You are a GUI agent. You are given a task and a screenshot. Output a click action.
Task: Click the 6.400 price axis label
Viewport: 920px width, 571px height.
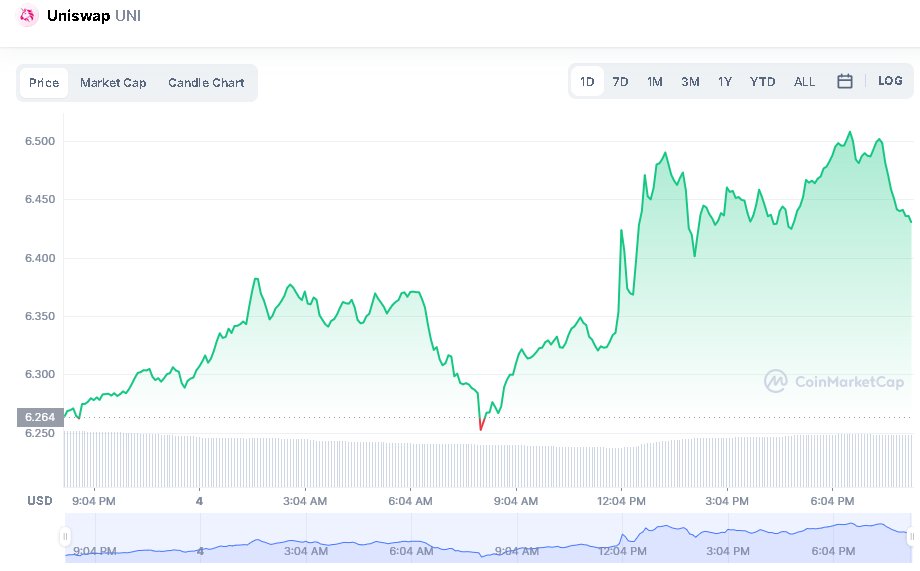[40, 258]
